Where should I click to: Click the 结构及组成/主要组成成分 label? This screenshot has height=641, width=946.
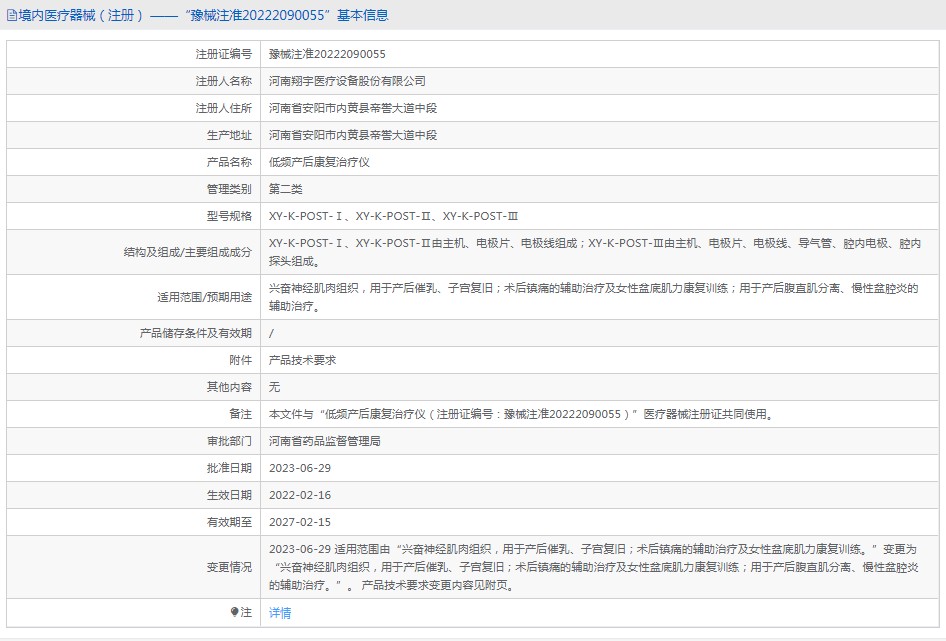pyautogui.click(x=188, y=252)
